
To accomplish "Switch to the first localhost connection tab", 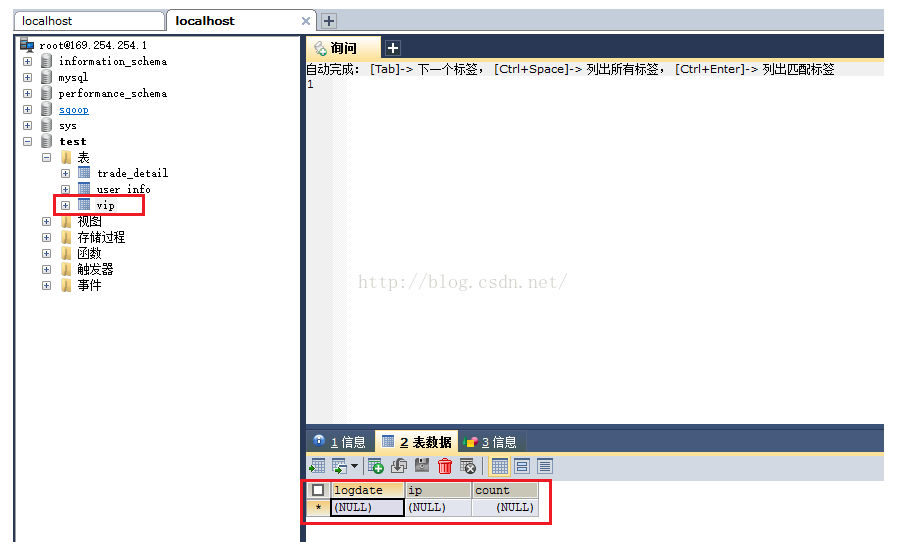I will 89,21.
